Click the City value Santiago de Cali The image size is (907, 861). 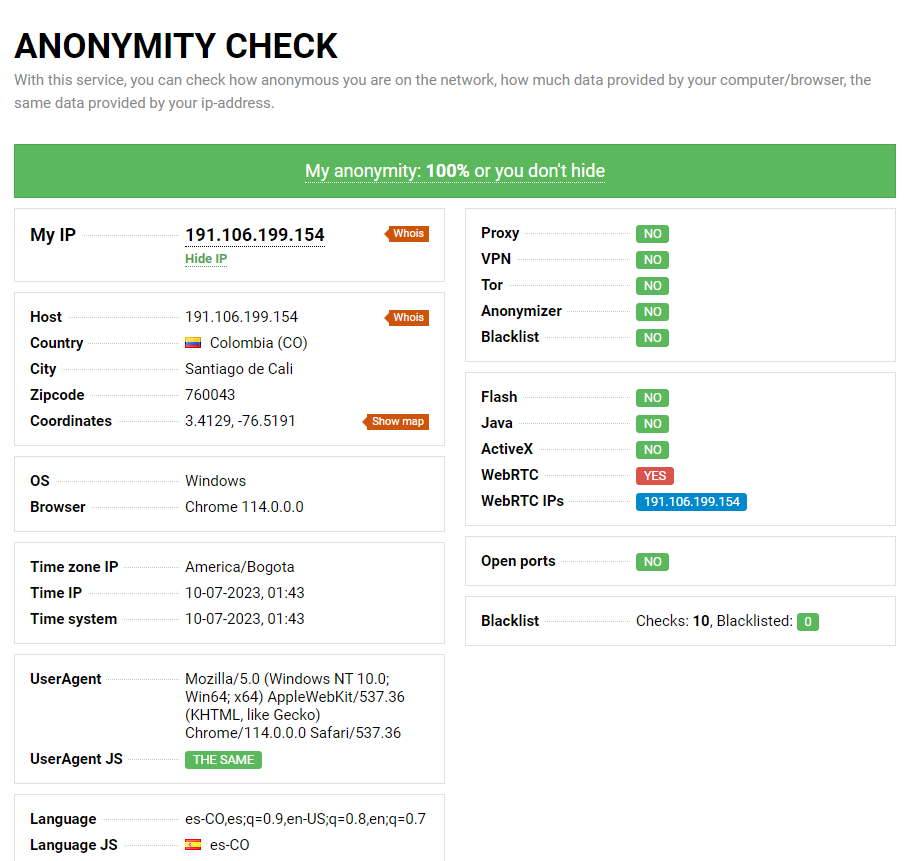point(239,369)
